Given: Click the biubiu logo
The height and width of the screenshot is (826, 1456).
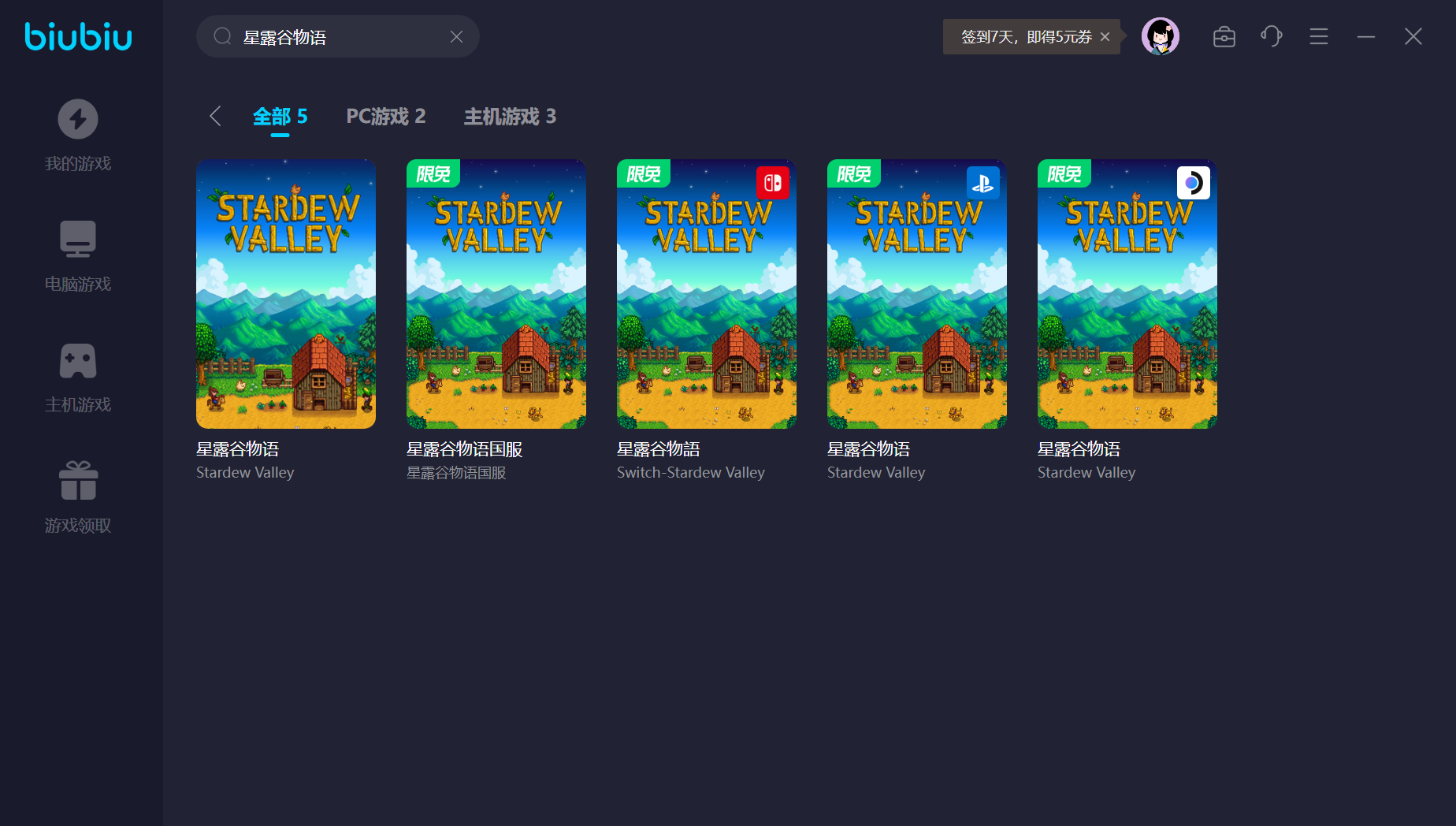Looking at the screenshot, I should coord(78,36).
